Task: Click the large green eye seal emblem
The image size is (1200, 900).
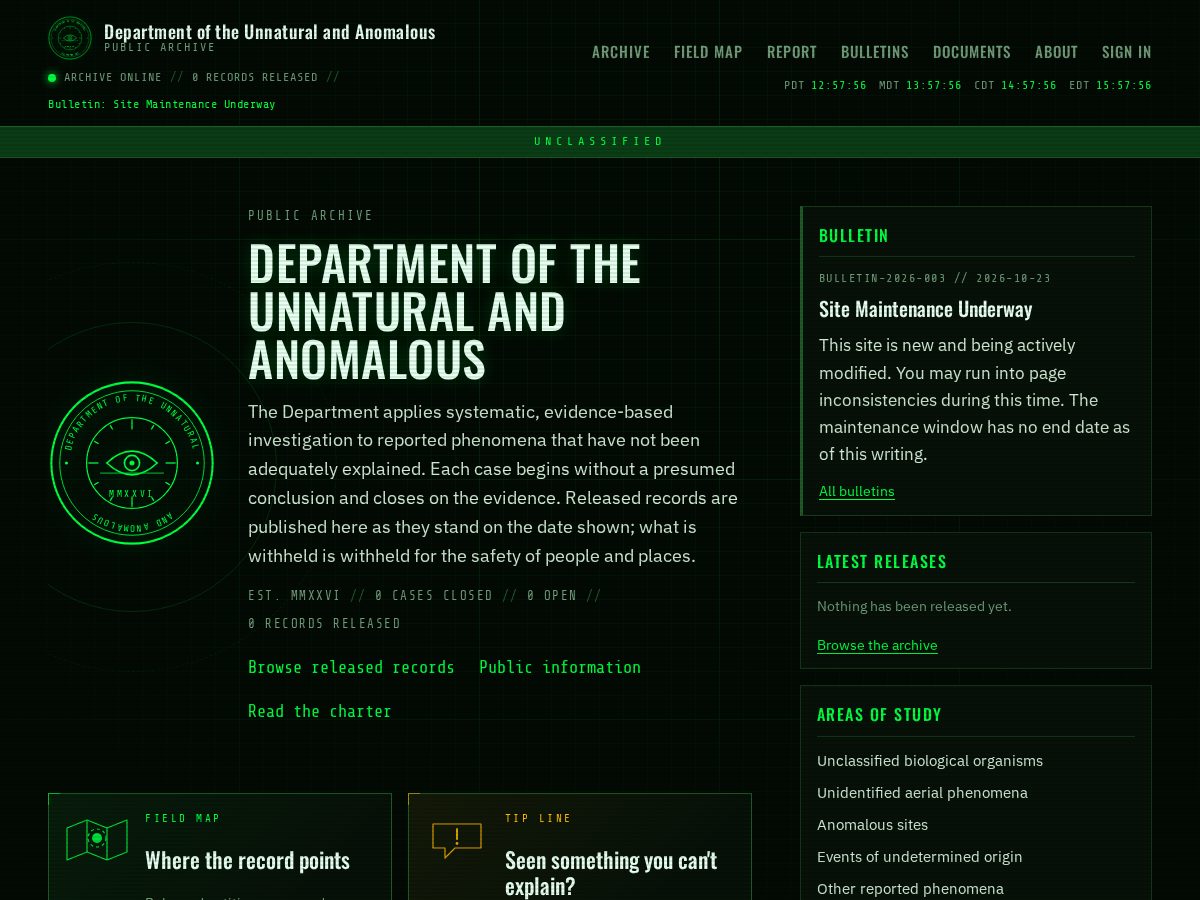Action: tap(132, 463)
